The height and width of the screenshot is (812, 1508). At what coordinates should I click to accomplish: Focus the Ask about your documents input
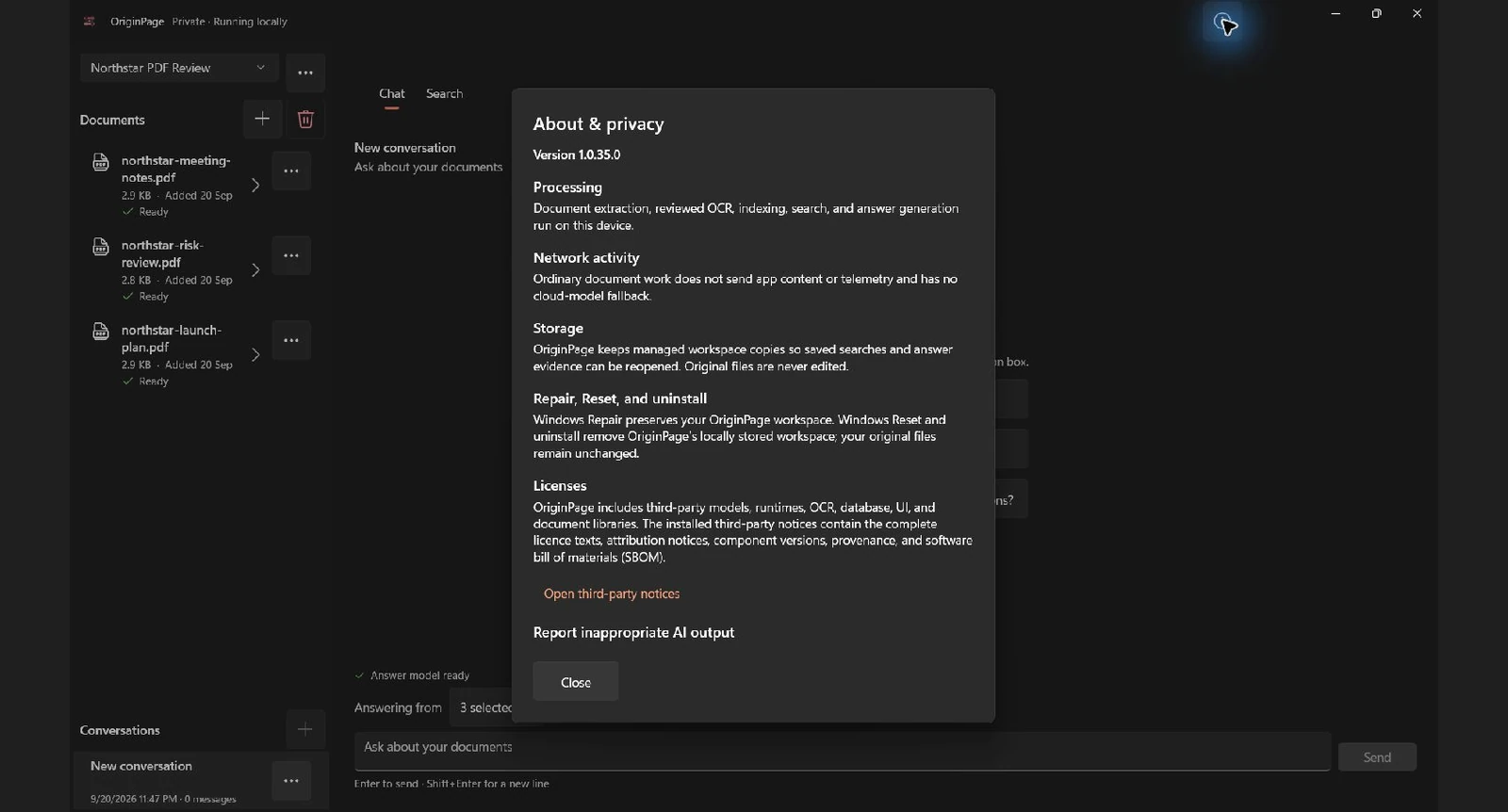(843, 751)
